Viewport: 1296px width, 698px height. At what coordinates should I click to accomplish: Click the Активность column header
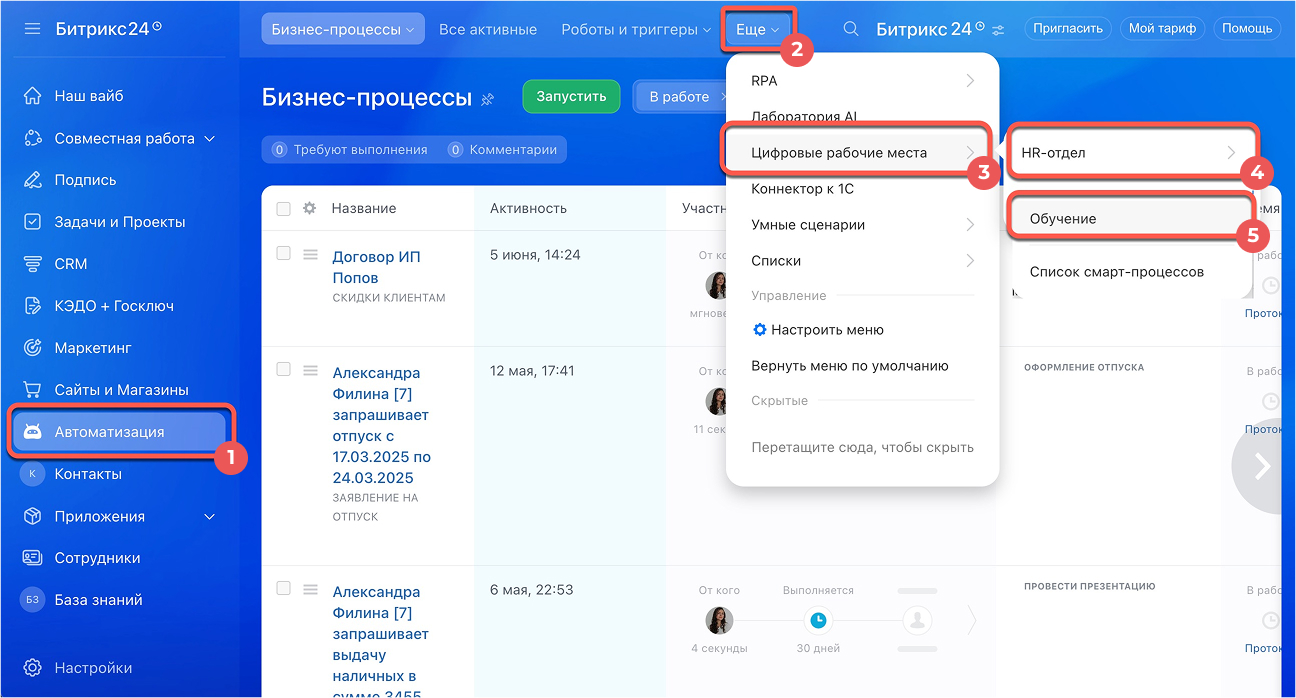point(528,209)
